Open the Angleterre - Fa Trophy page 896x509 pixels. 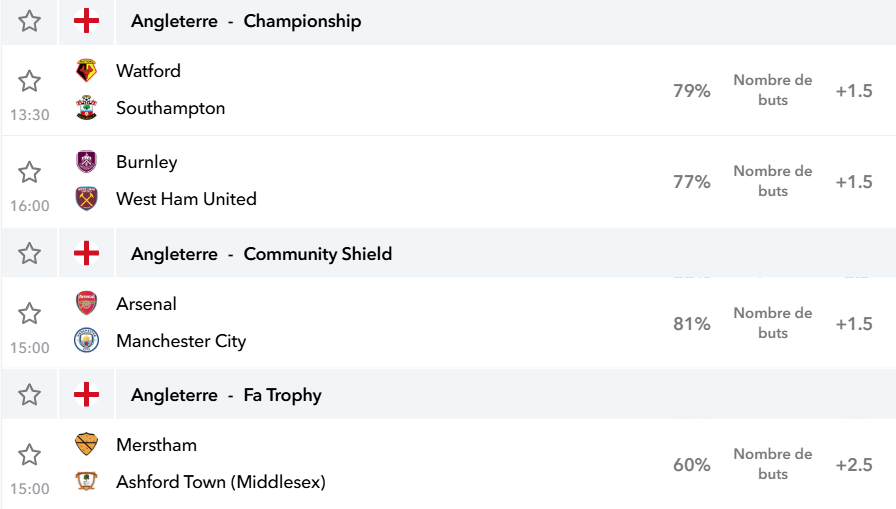[x=226, y=395]
